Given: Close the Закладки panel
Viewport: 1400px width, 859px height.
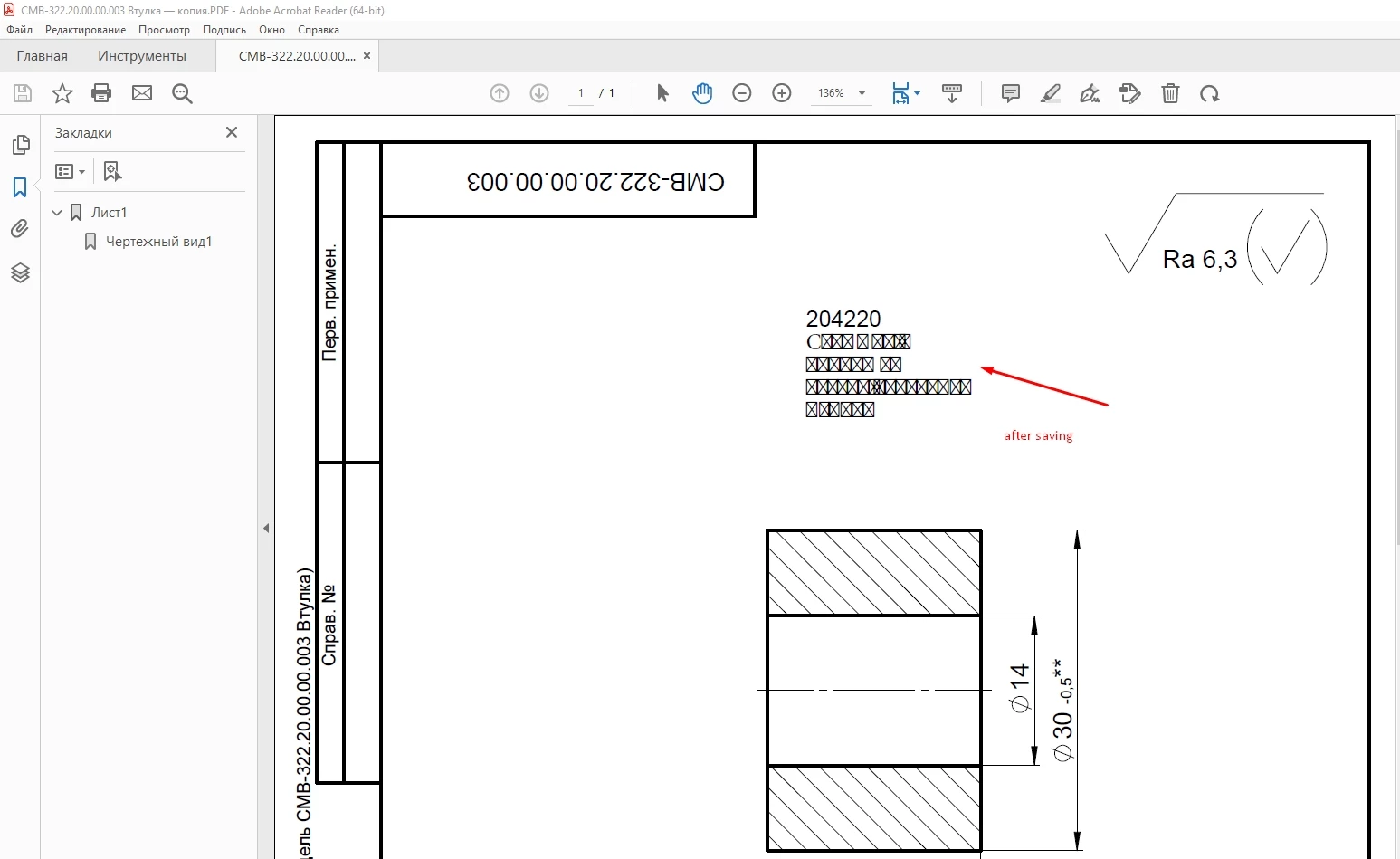Looking at the screenshot, I should 232,132.
